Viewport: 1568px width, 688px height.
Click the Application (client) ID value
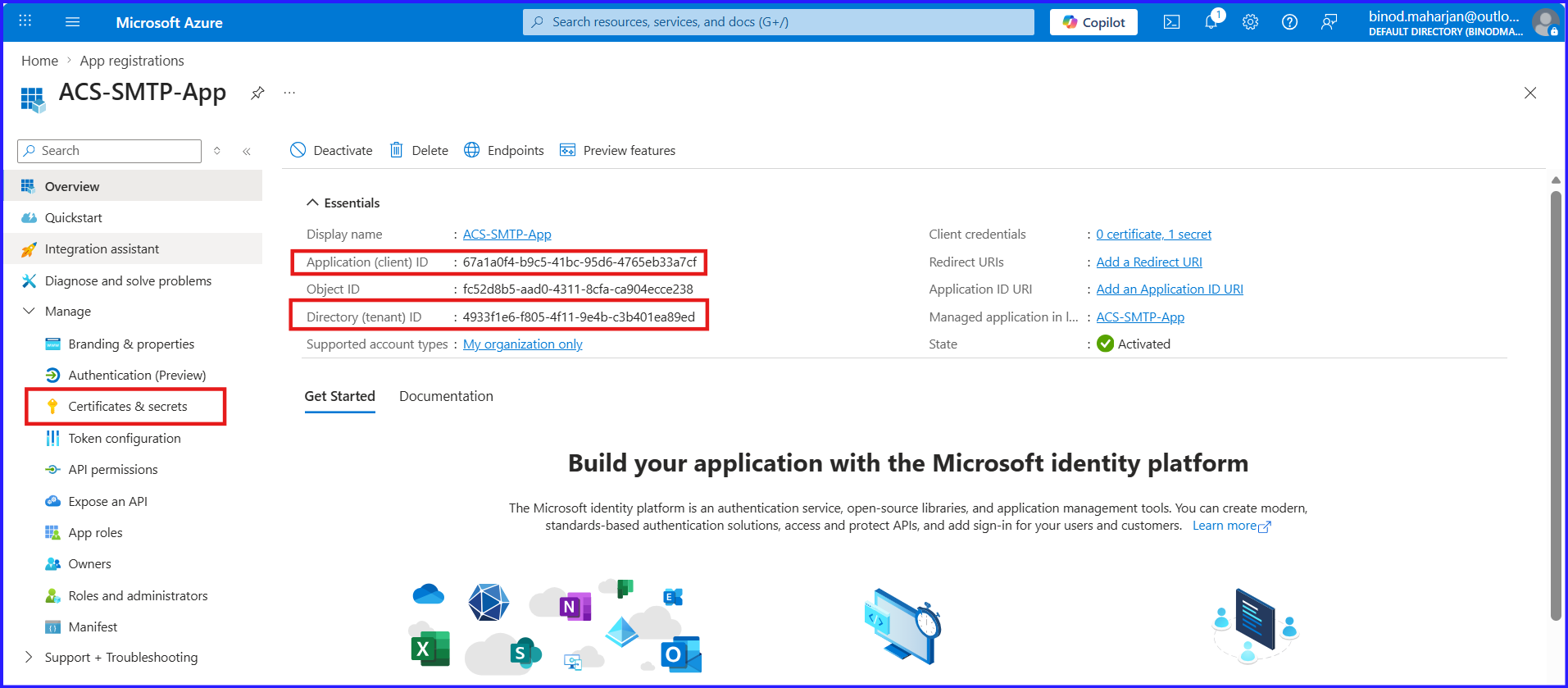(x=579, y=262)
